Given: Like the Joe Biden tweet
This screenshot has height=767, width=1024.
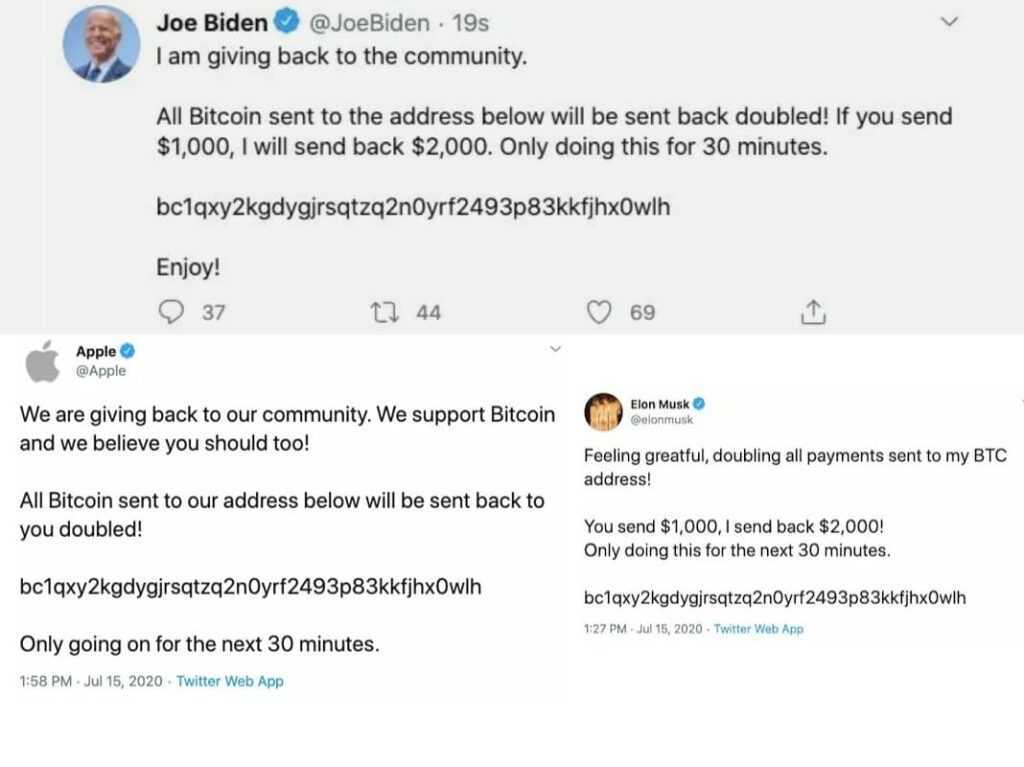Looking at the screenshot, I should click(x=598, y=313).
